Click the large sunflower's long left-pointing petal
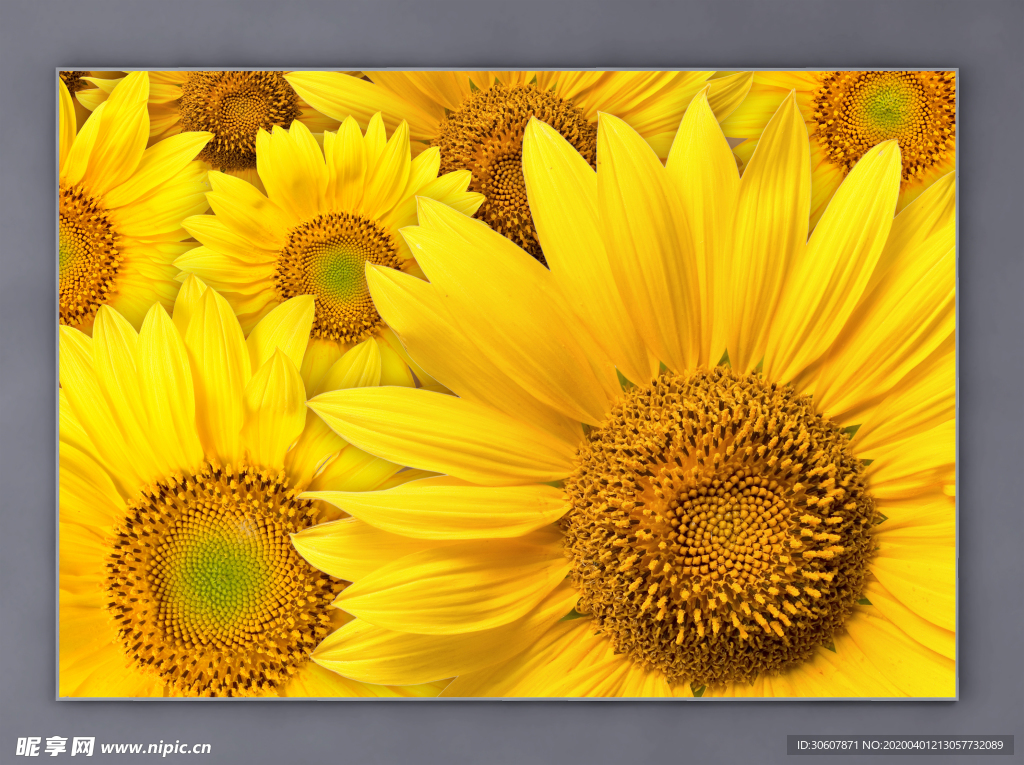This screenshot has width=1024, height=765. (x=440, y=432)
